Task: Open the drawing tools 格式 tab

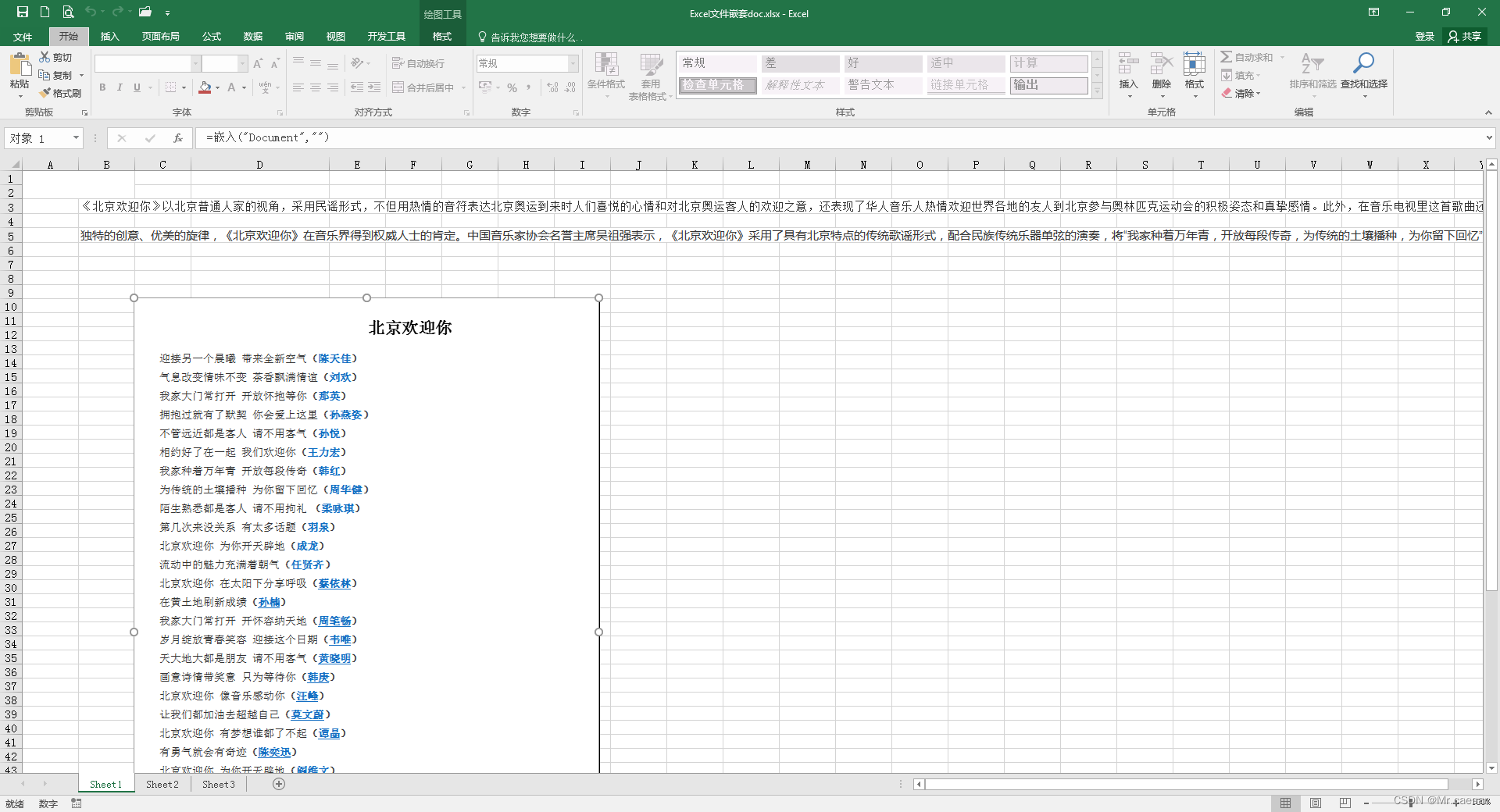Action: tap(442, 37)
